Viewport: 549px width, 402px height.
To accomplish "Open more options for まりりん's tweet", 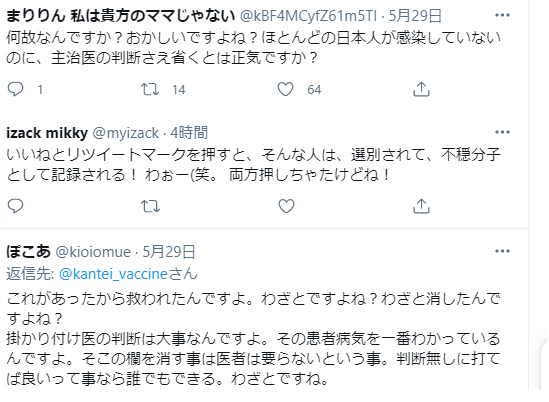I will pos(502,15).
